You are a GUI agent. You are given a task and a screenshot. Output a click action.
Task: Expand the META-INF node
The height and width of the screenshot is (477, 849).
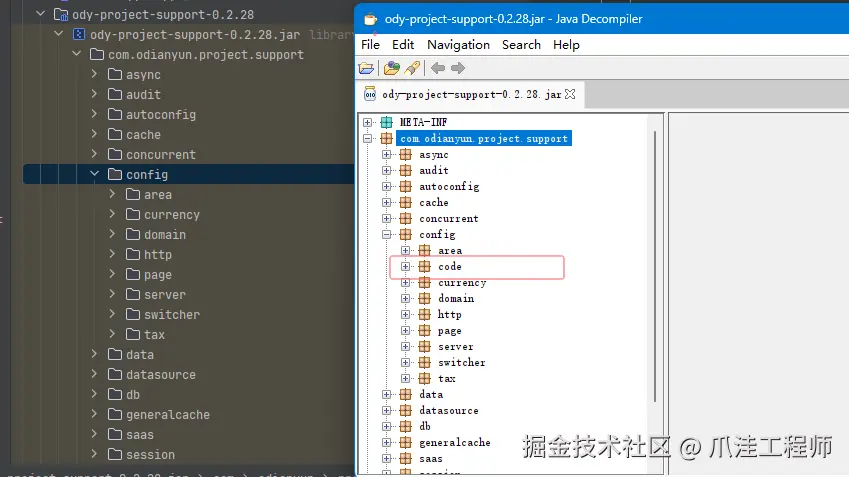(x=368, y=122)
